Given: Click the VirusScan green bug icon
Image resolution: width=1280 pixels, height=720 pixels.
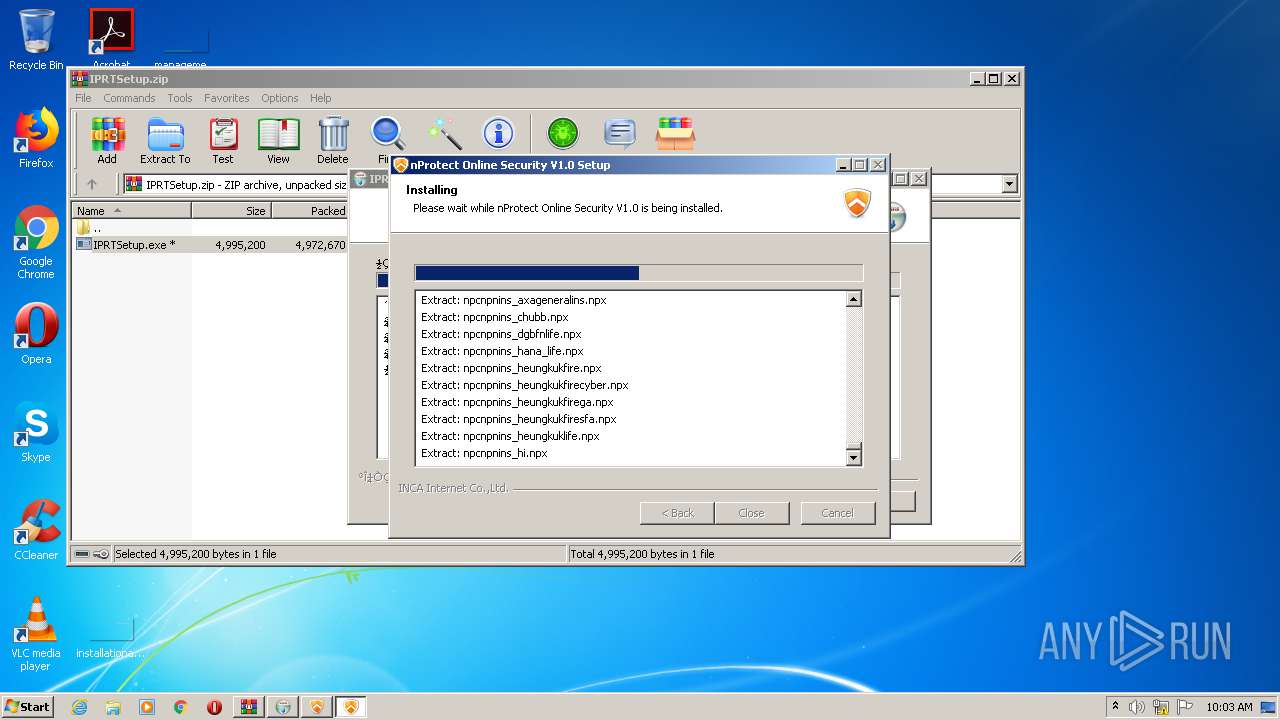Looking at the screenshot, I should 563,133.
